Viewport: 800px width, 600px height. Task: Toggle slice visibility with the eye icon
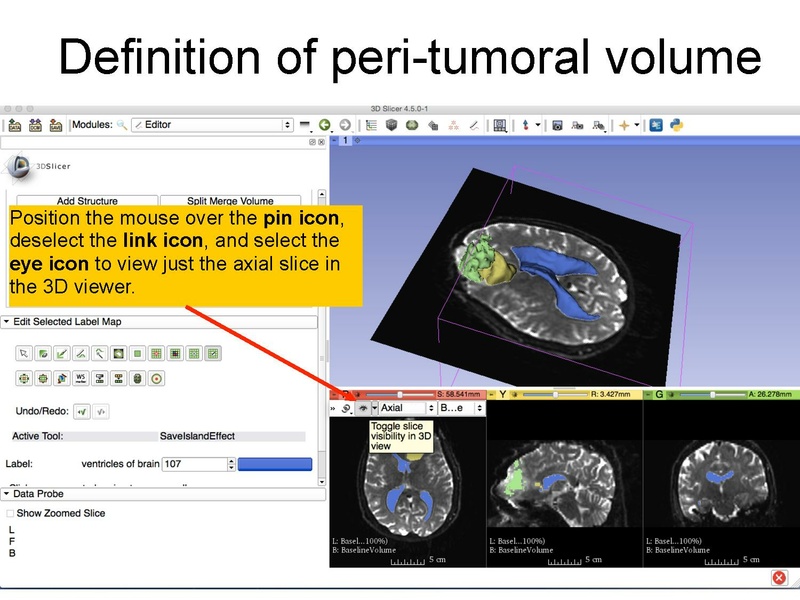click(x=363, y=407)
